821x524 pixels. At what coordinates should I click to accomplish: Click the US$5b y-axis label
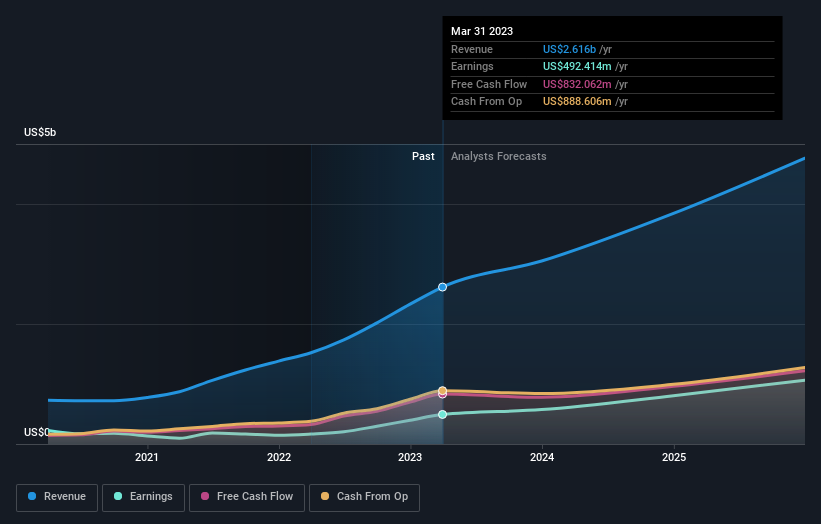pyautogui.click(x=40, y=132)
